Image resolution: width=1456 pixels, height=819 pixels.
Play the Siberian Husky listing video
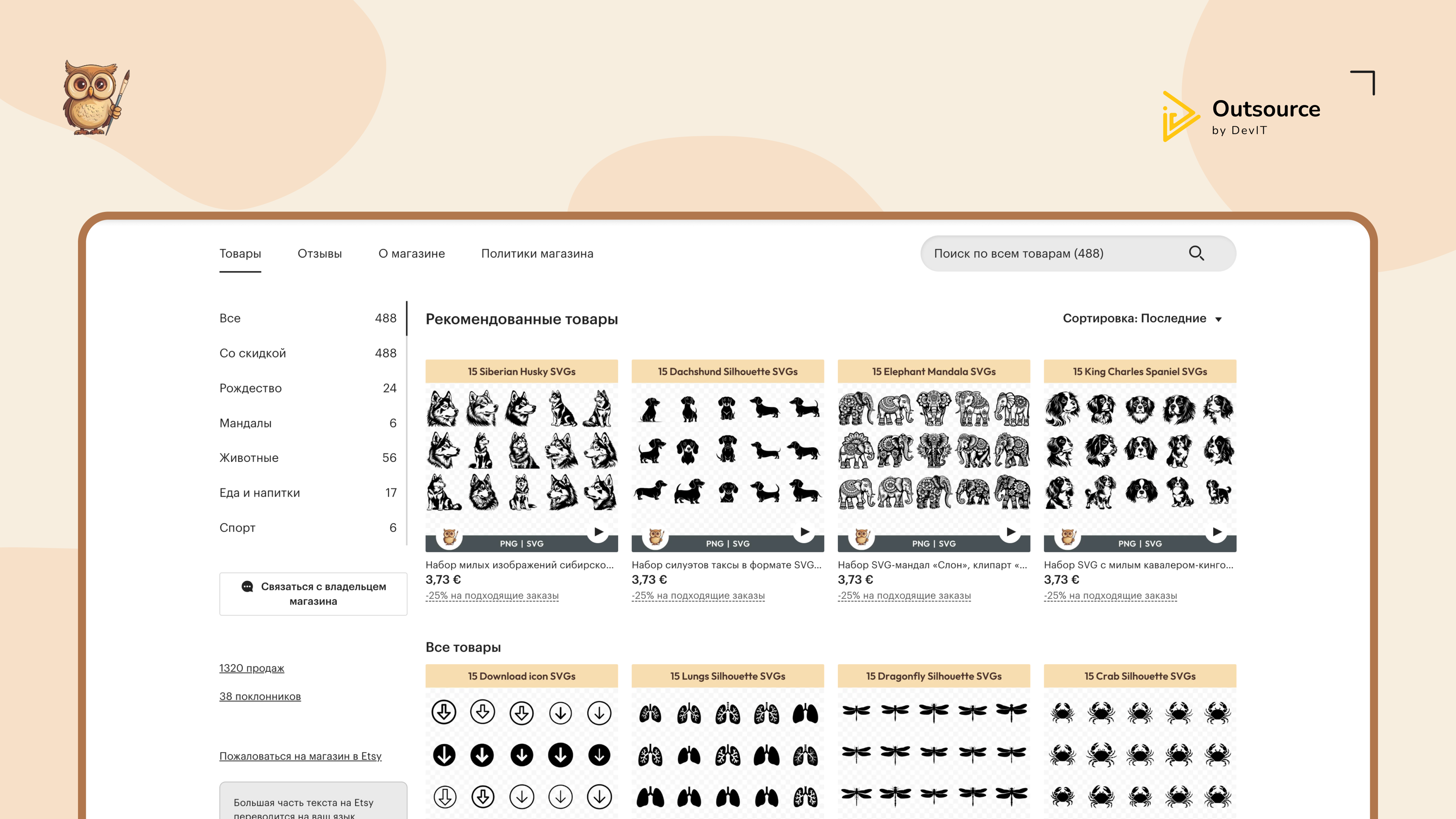pos(598,532)
